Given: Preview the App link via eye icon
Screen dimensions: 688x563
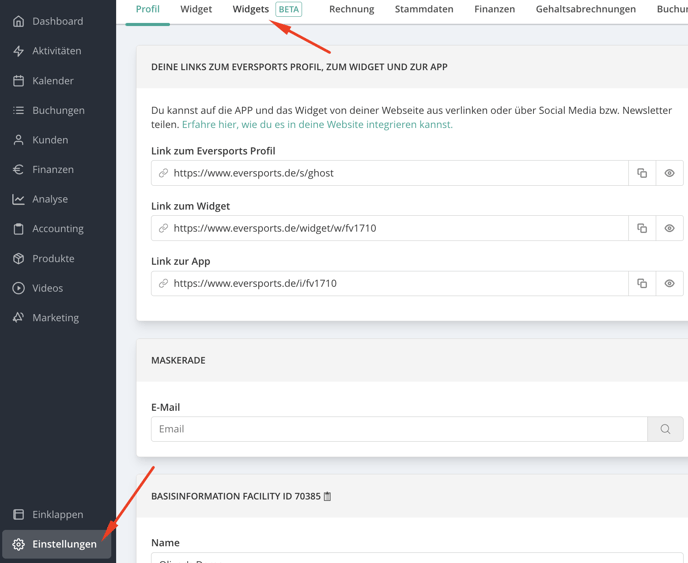Looking at the screenshot, I should pyautogui.click(x=669, y=283).
